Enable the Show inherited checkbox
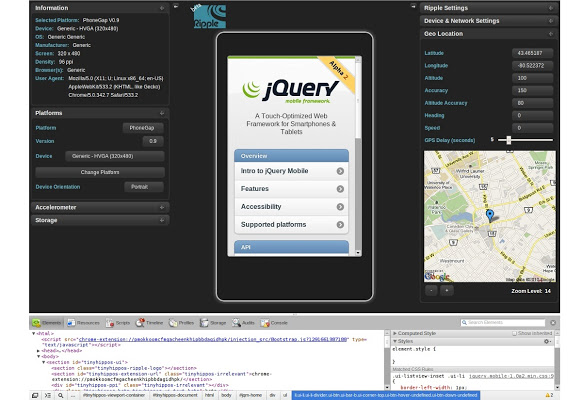Image resolution: width=582 pixels, height=400 pixels. 514,333
